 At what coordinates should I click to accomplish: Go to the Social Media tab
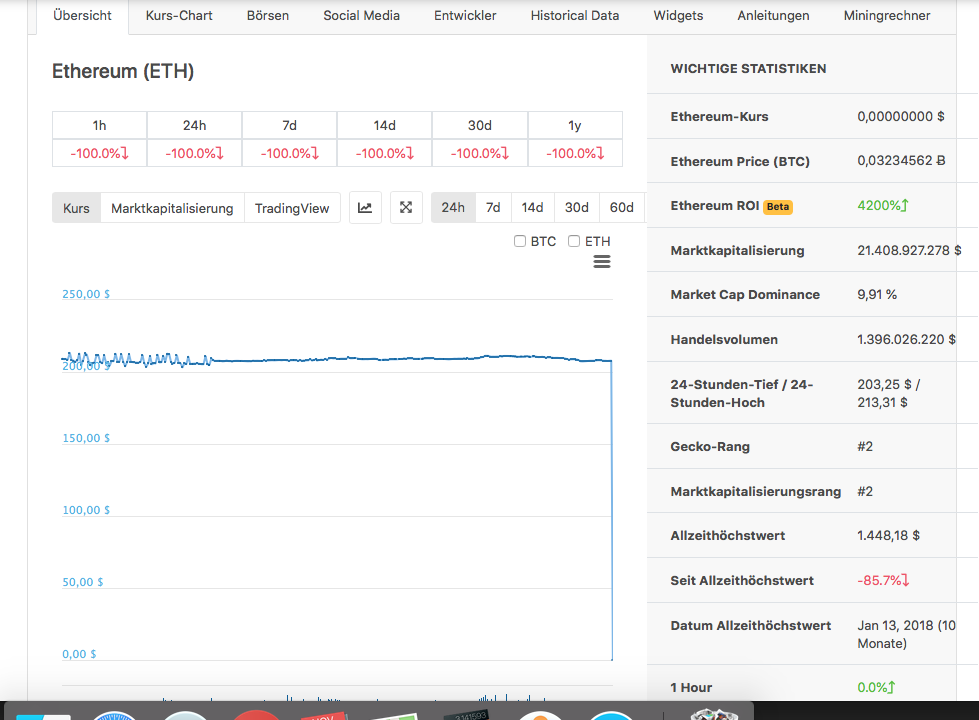coord(361,15)
